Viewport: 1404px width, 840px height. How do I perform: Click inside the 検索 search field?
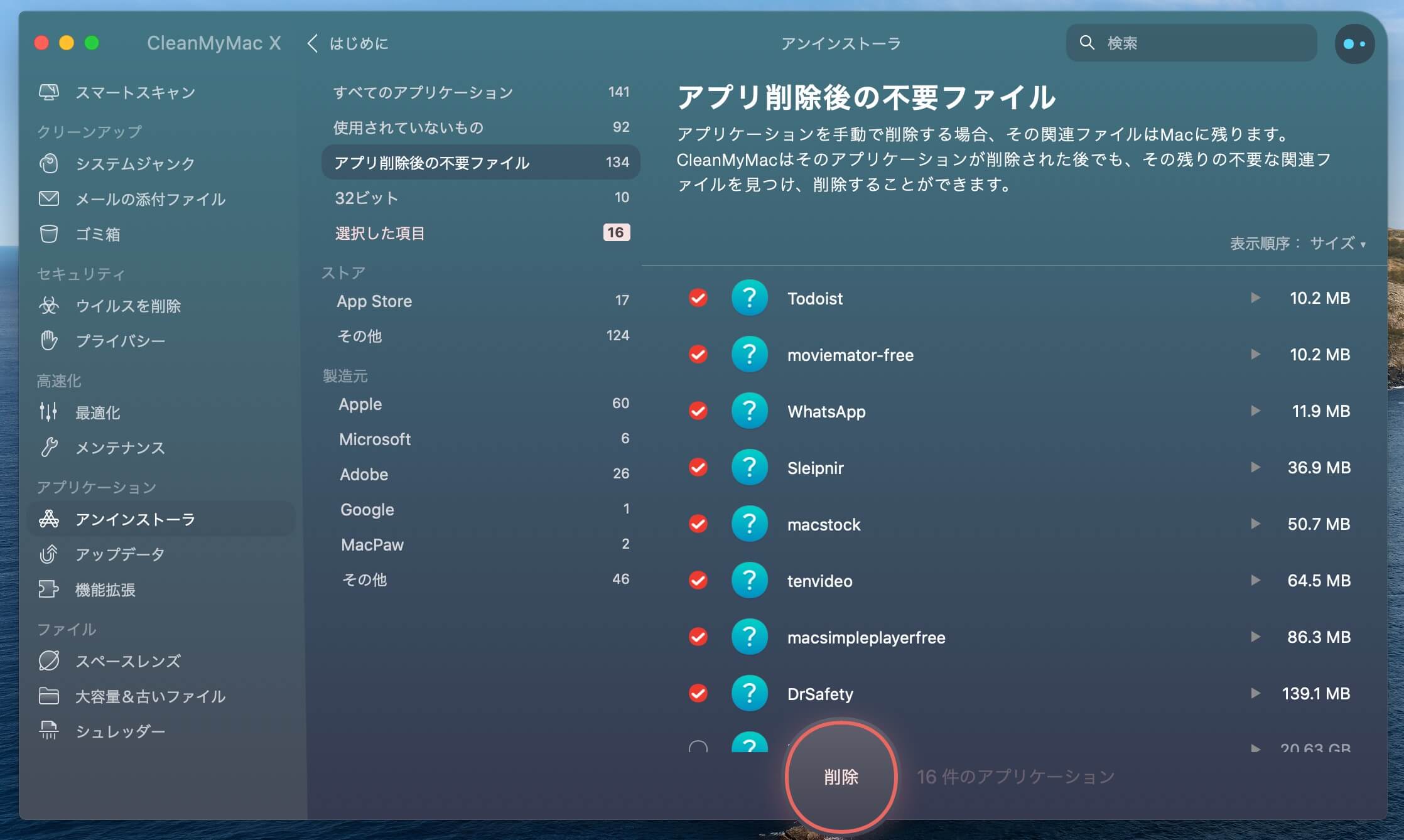[1191, 43]
